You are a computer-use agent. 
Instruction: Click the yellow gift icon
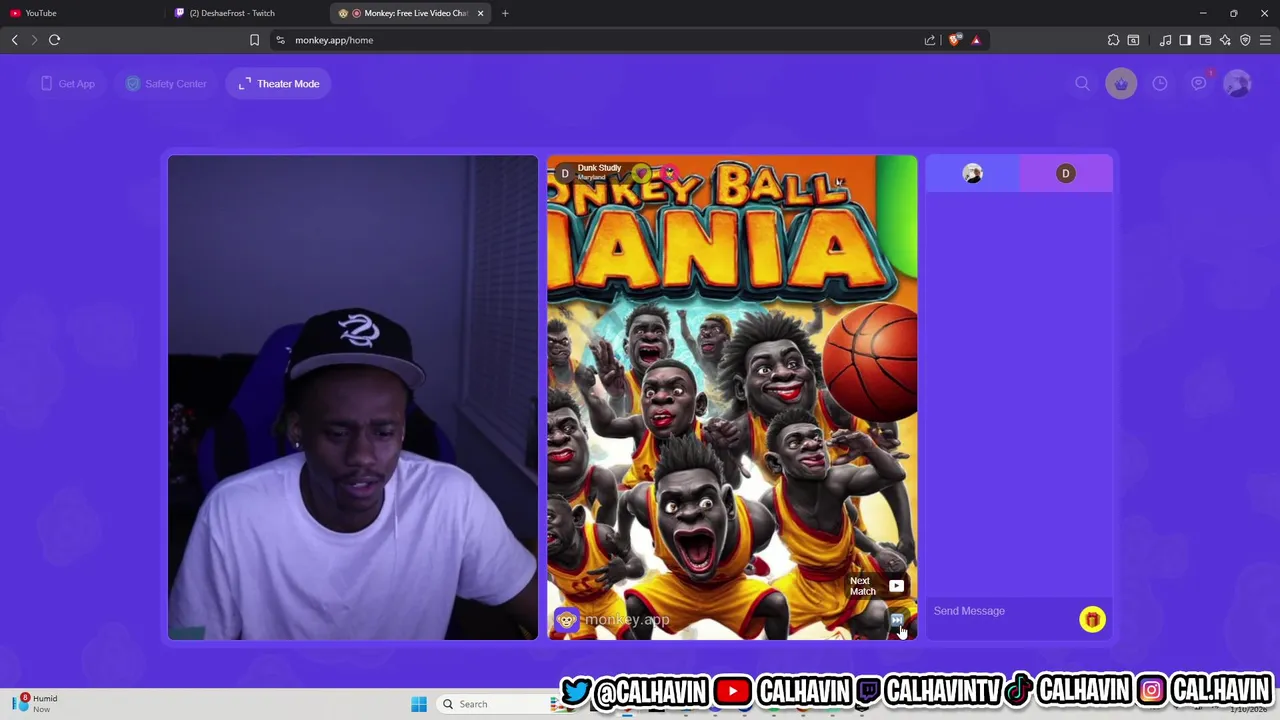click(x=1092, y=620)
